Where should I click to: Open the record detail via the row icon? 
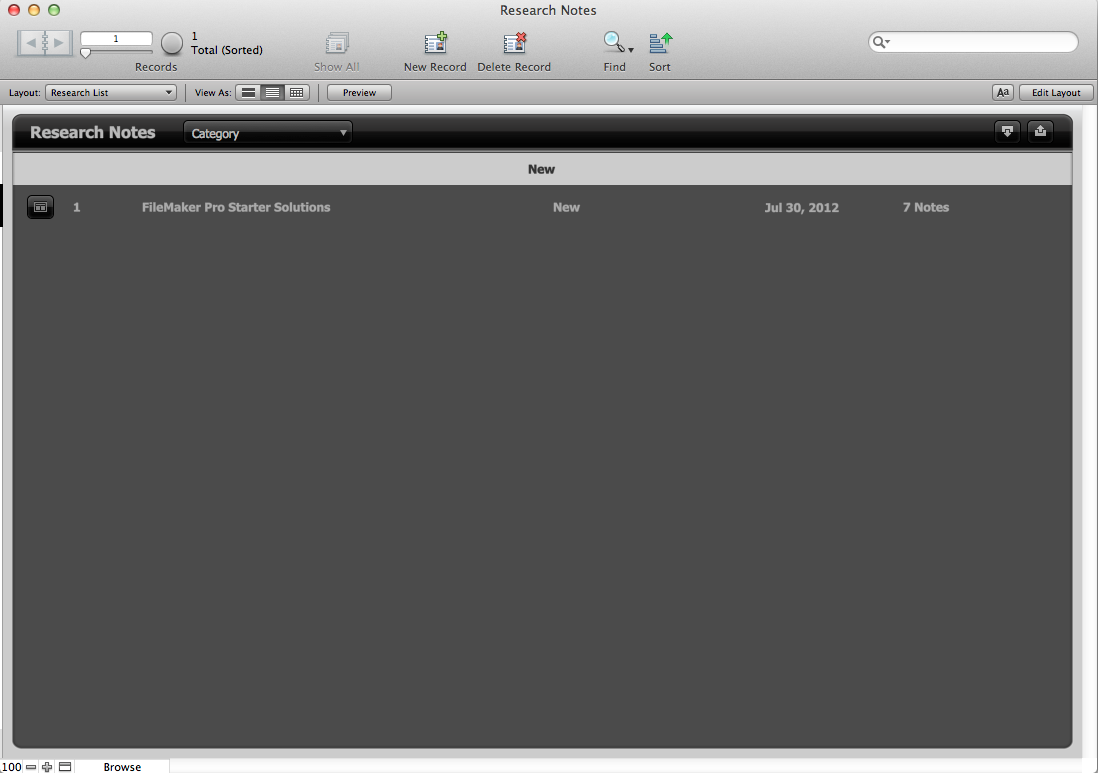40,207
